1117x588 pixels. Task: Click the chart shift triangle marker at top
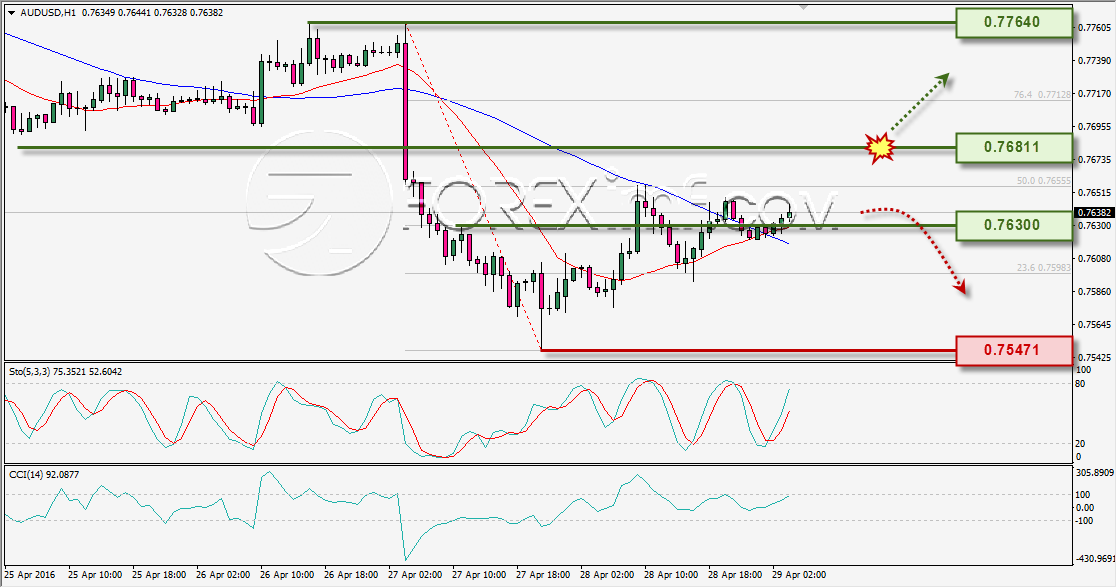[804, 6]
